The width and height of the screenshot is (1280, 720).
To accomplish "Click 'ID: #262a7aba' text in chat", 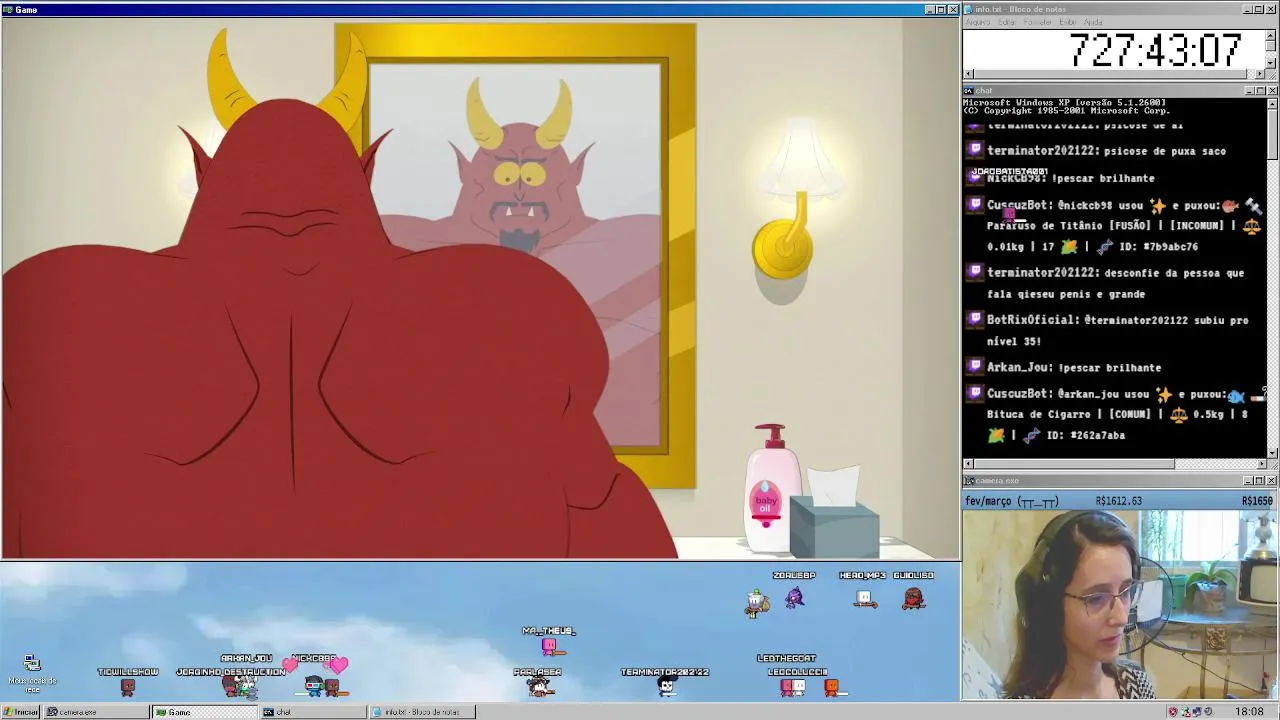I will tap(1085, 435).
